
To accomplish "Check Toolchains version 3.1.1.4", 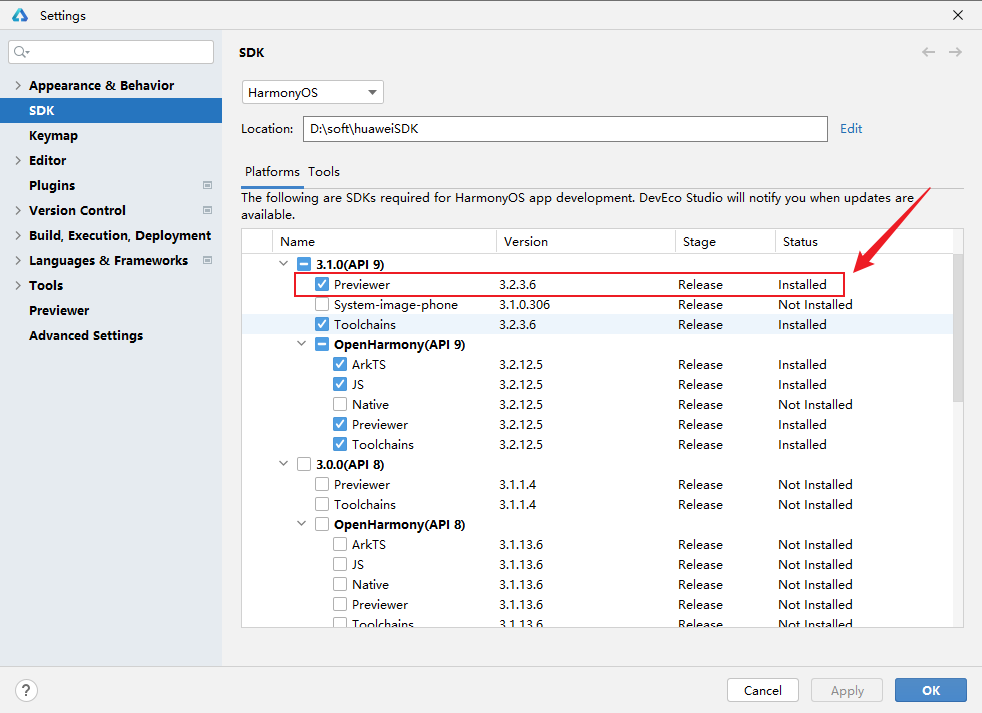I will [322, 504].
